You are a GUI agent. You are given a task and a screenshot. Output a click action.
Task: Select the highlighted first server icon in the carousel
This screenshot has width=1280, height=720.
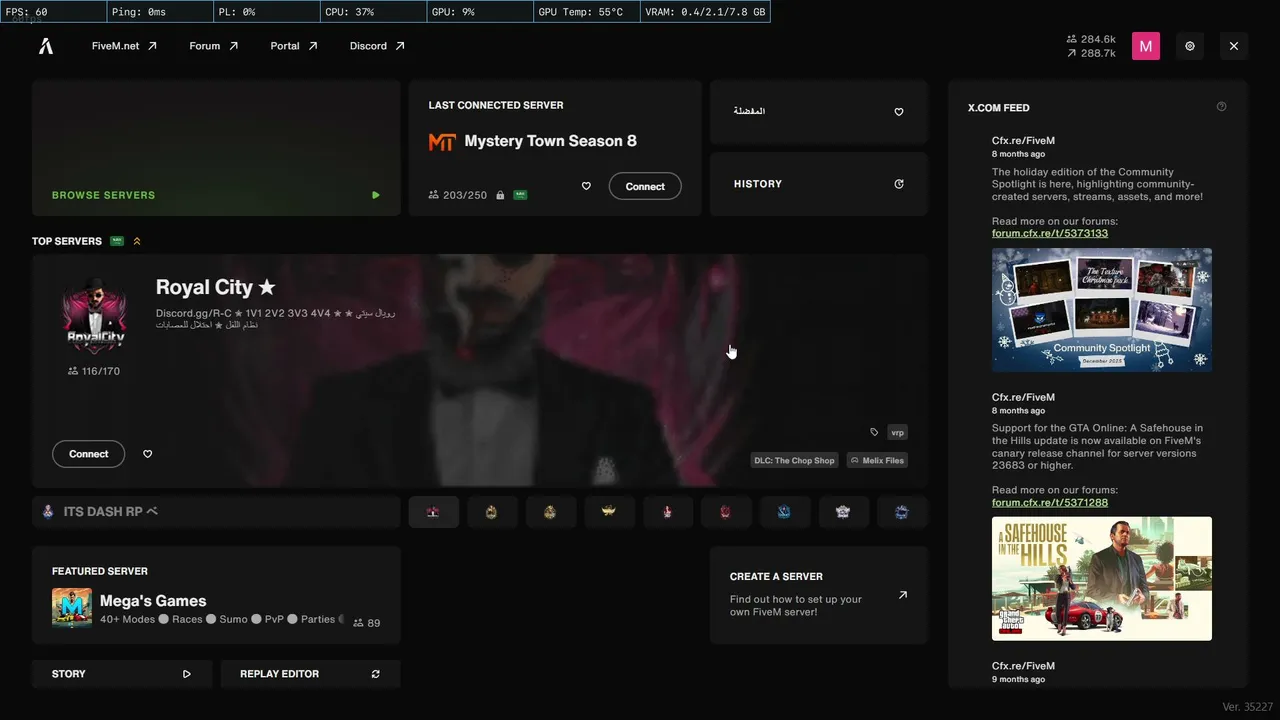(x=433, y=512)
